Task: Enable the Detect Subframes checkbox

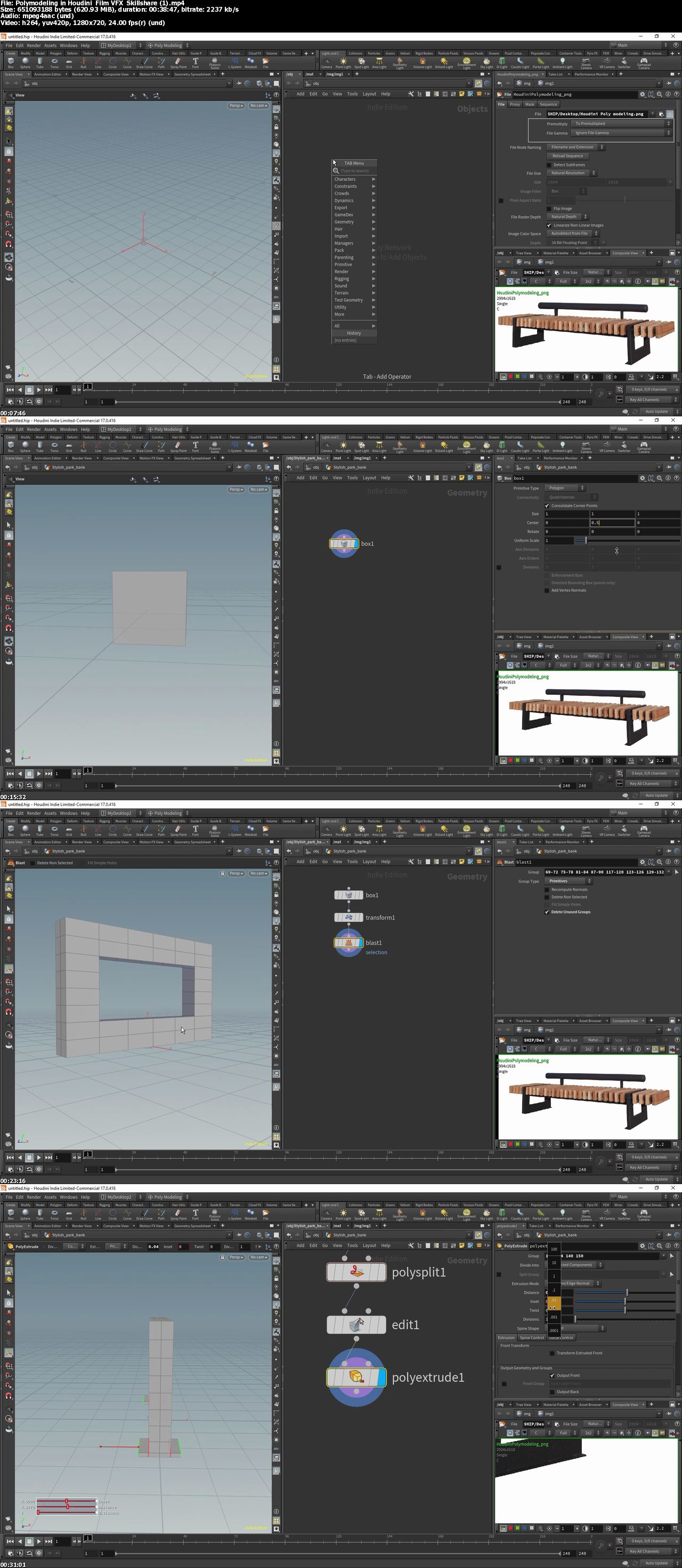Action: coord(549,164)
